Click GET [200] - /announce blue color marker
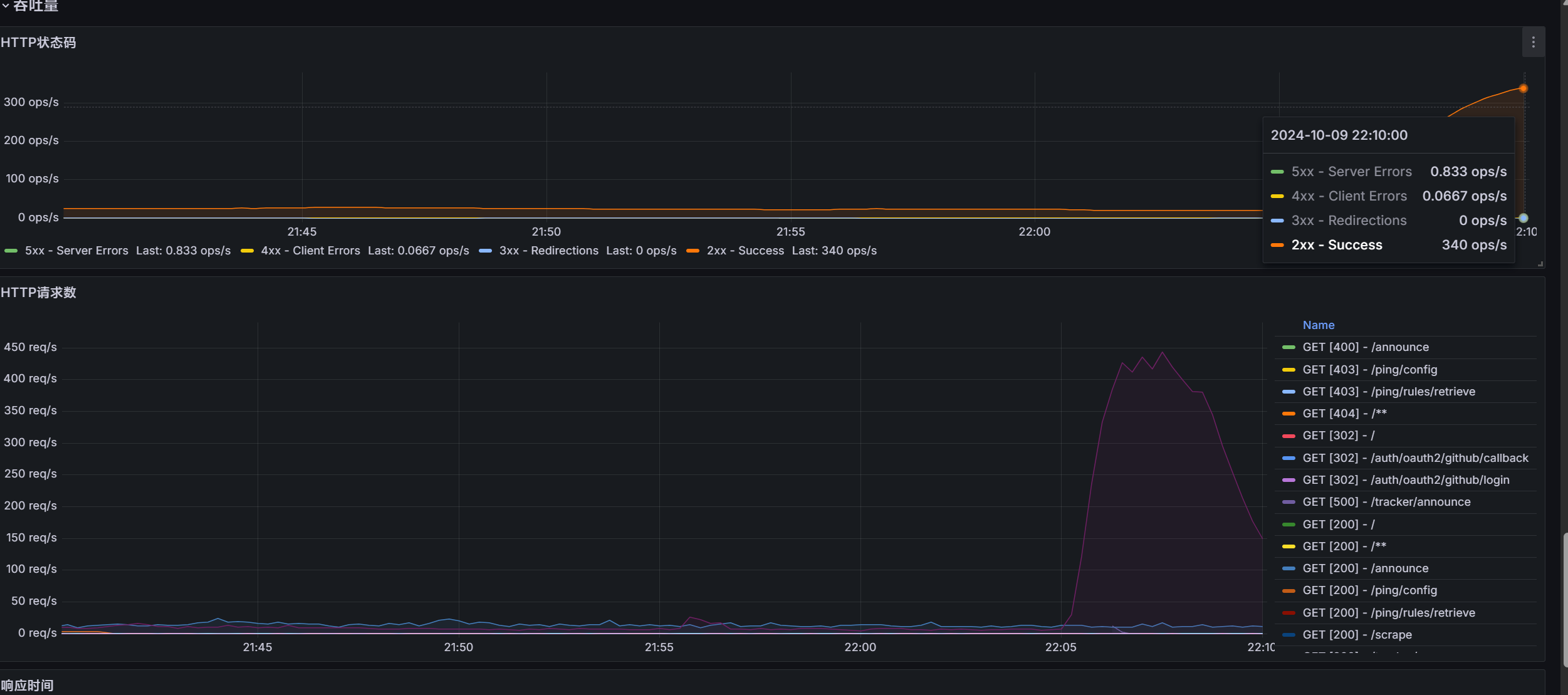The width and height of the screenshot is (1568, 695). [x=1288, y=568]
